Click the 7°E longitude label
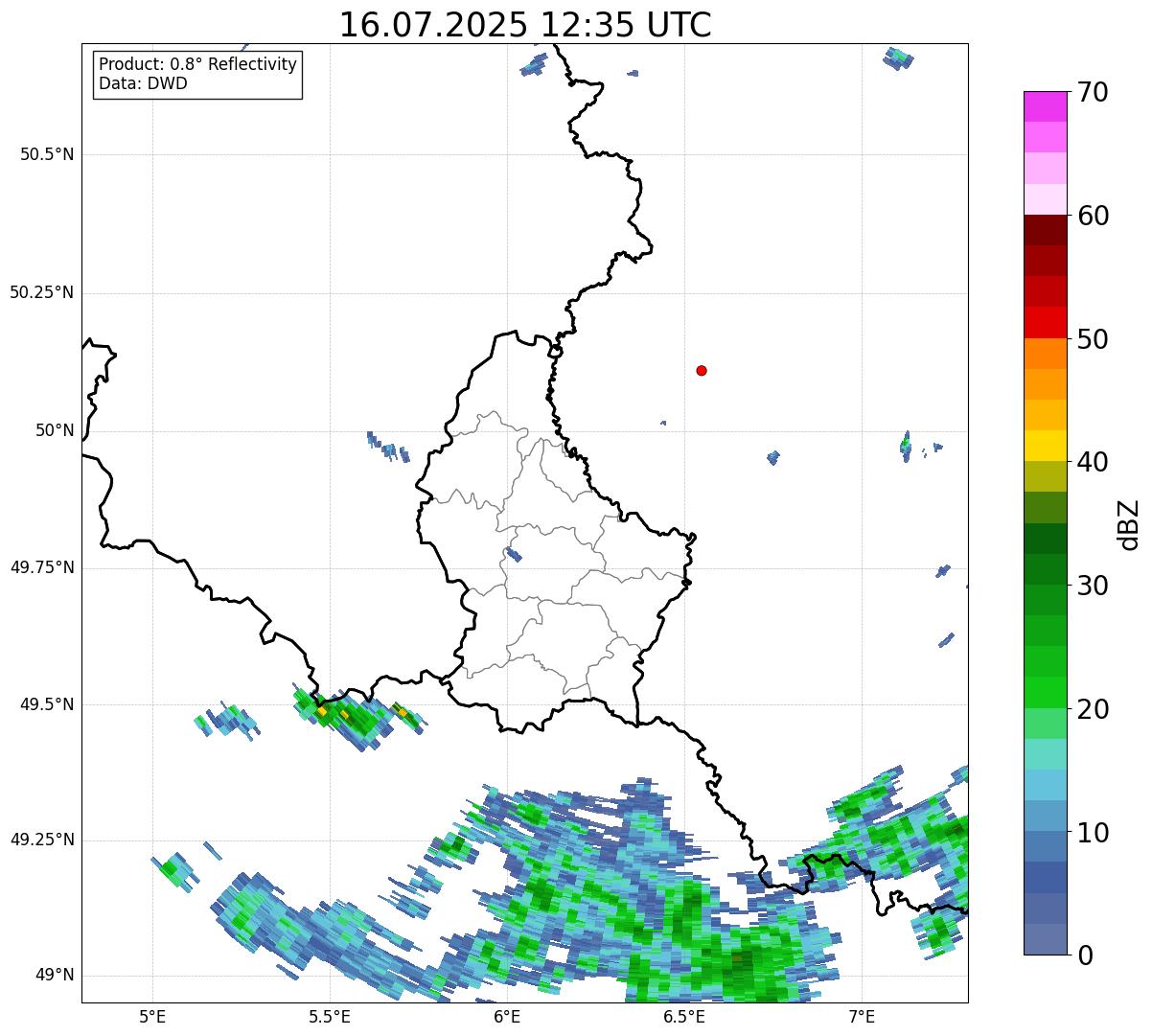 click(x=863, y=1016)
